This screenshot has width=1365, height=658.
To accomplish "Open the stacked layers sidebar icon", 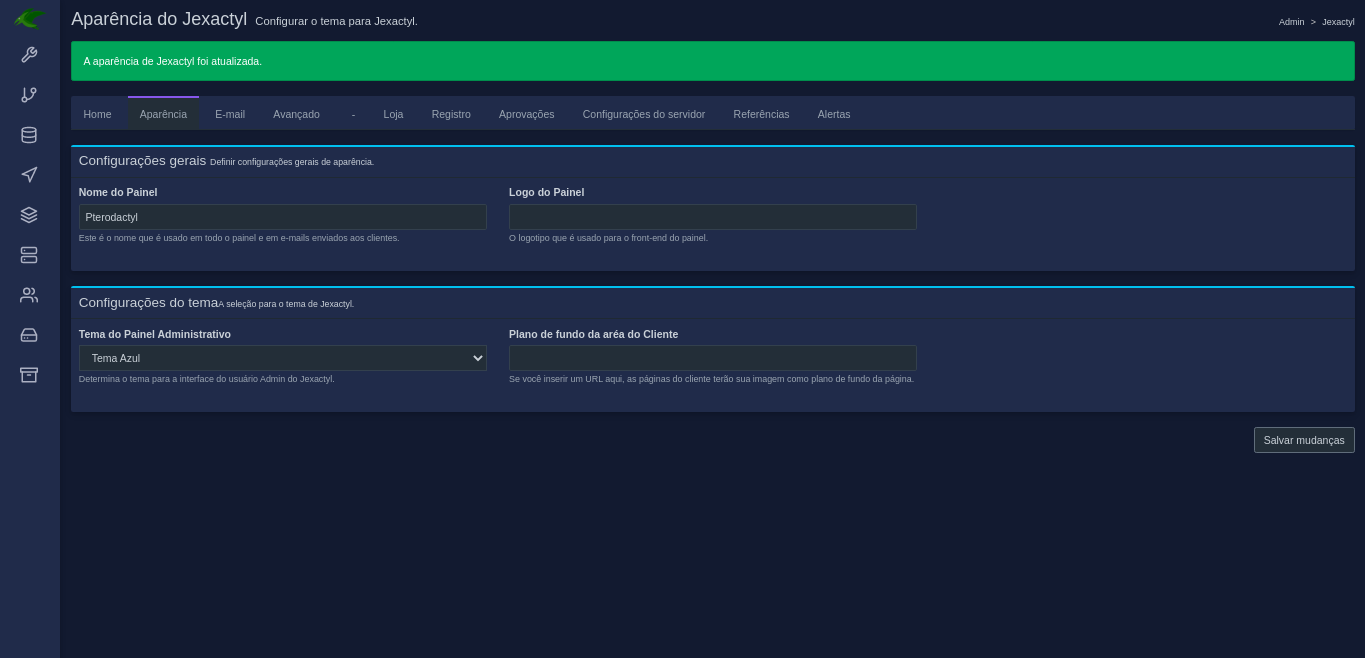I will tap(29, 215).
